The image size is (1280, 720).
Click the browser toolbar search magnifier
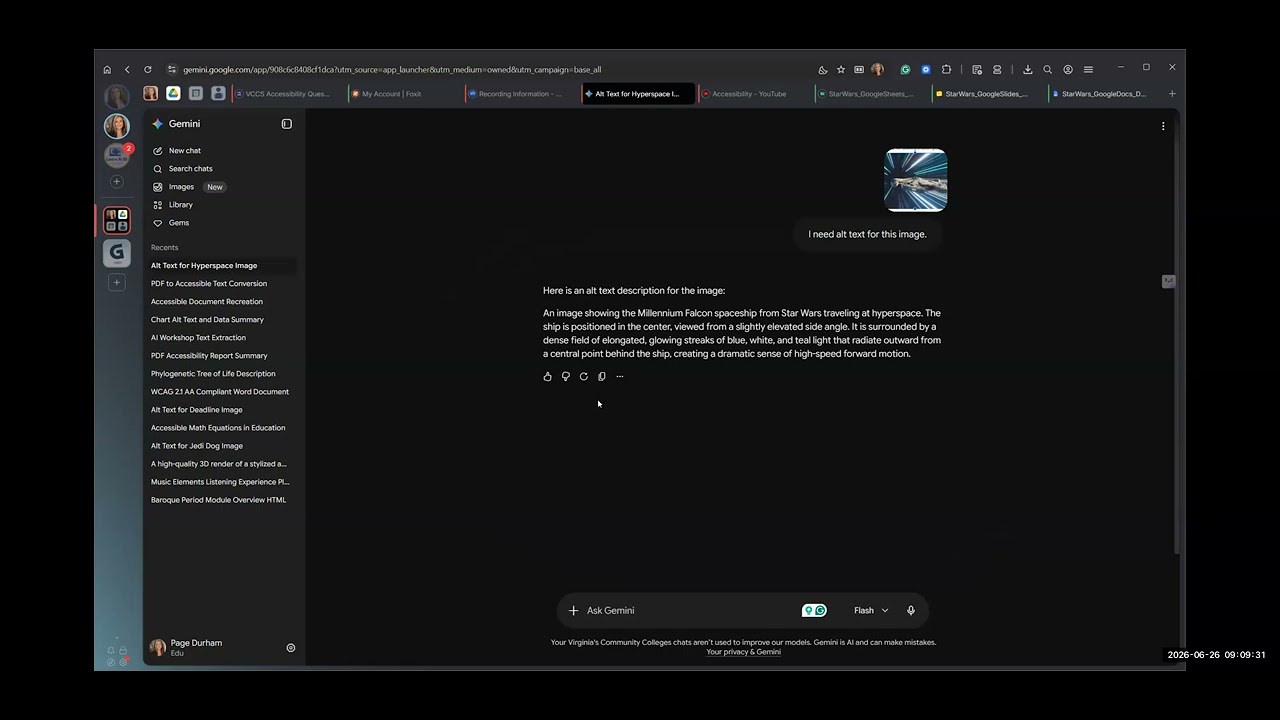tap(1047, 70)
